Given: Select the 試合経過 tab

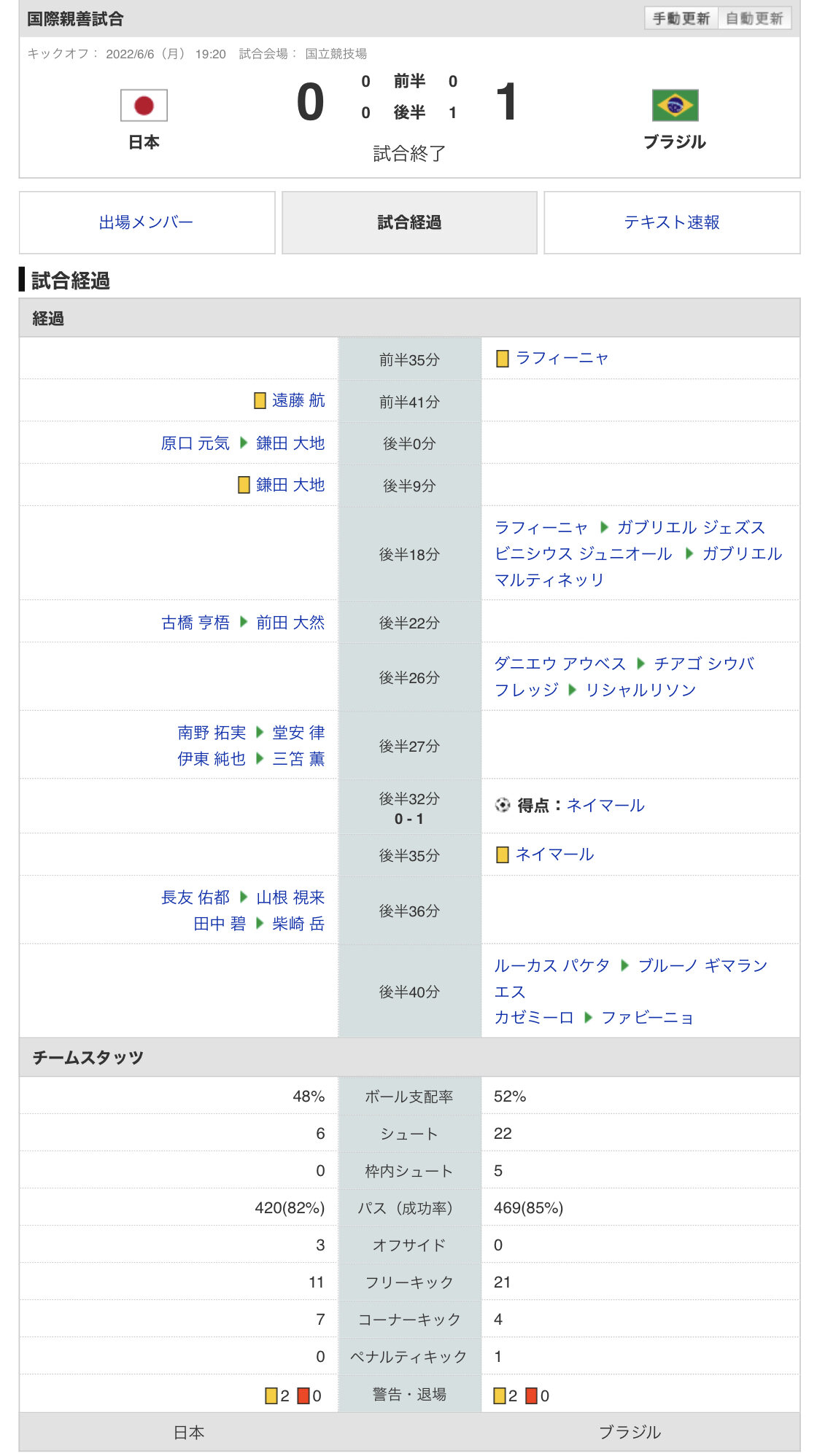Looking at the screenshot, I should tap(409, 222).
